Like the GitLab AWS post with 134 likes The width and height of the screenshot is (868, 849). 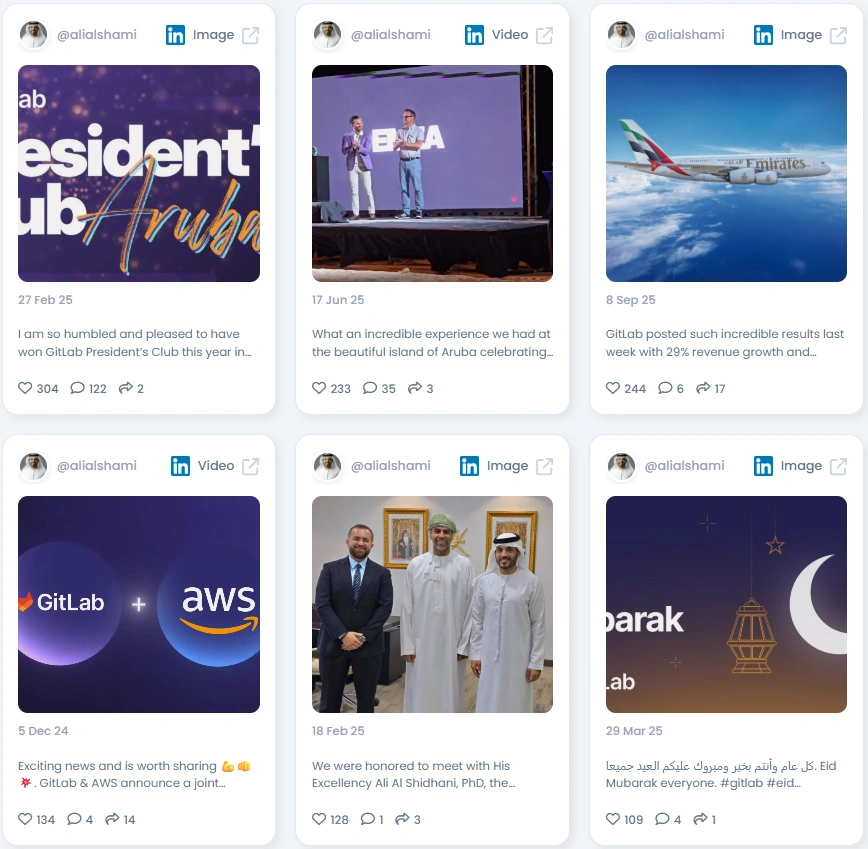tap(25, 819)
